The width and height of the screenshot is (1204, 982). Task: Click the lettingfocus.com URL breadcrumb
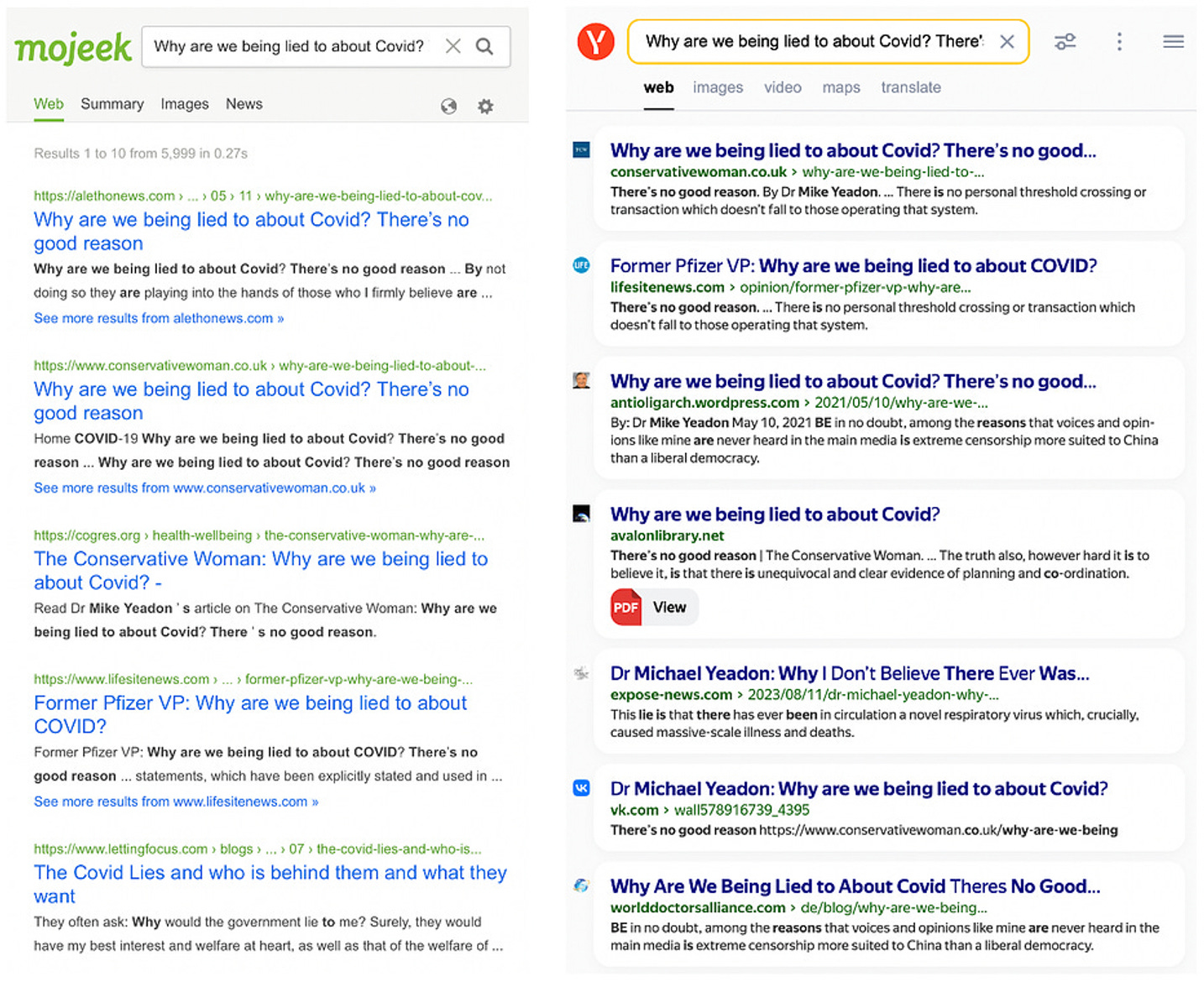(258, 849)
